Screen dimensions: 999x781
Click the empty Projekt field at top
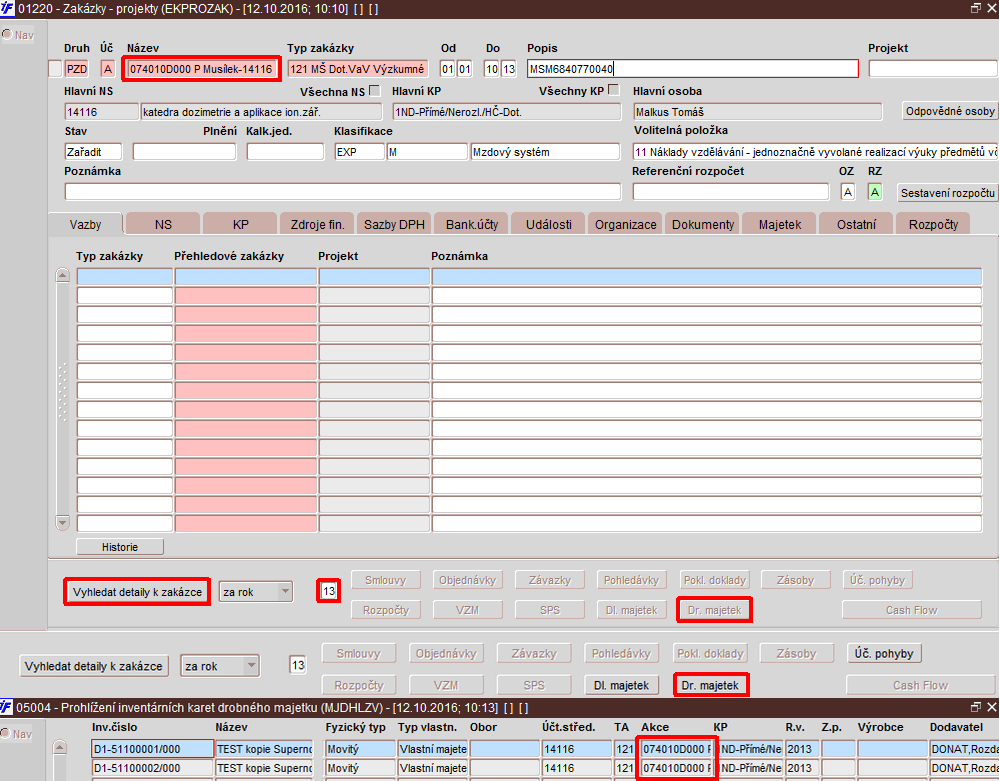933,69
